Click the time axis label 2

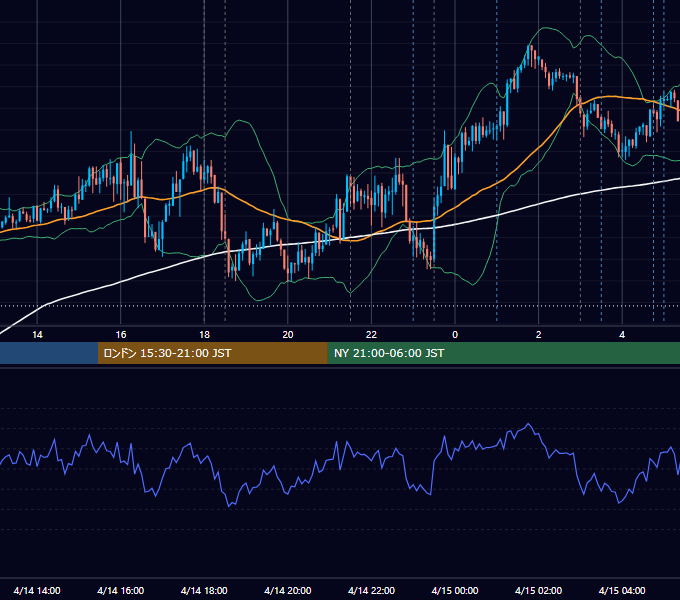tap(539, 335)
